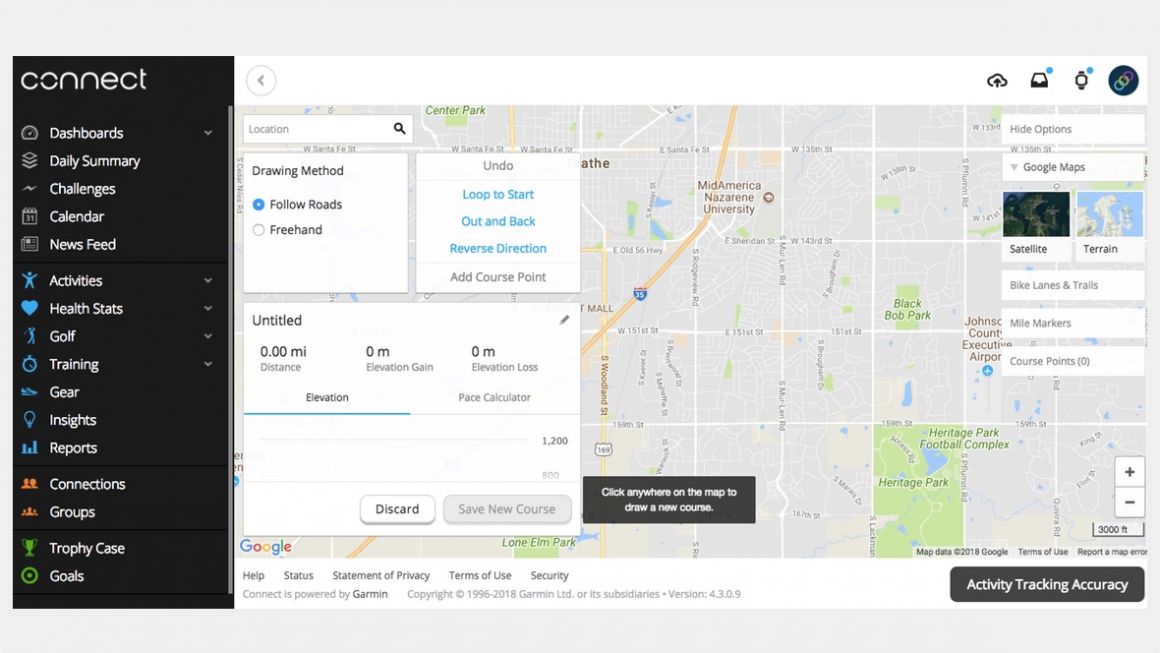
Task: Click the Golf golfer icon
Action: point(30,336)
